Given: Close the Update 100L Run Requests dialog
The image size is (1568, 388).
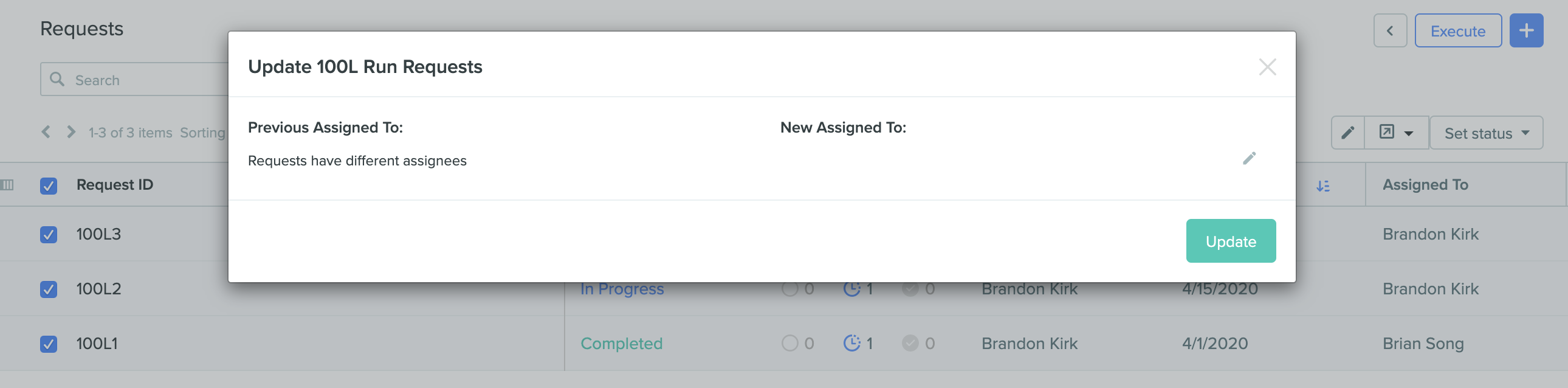Looking at the screenshot, I should 1267,67.
